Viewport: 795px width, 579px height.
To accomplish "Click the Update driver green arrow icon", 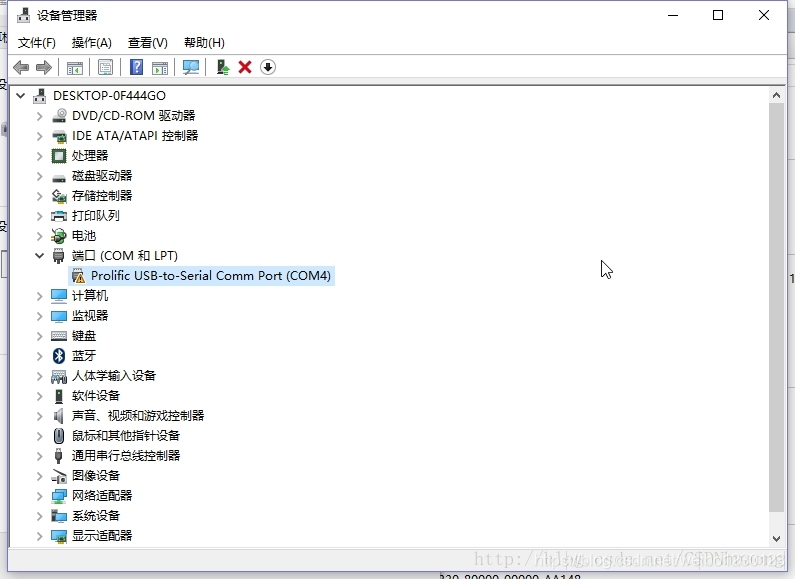I will (223, 67).
